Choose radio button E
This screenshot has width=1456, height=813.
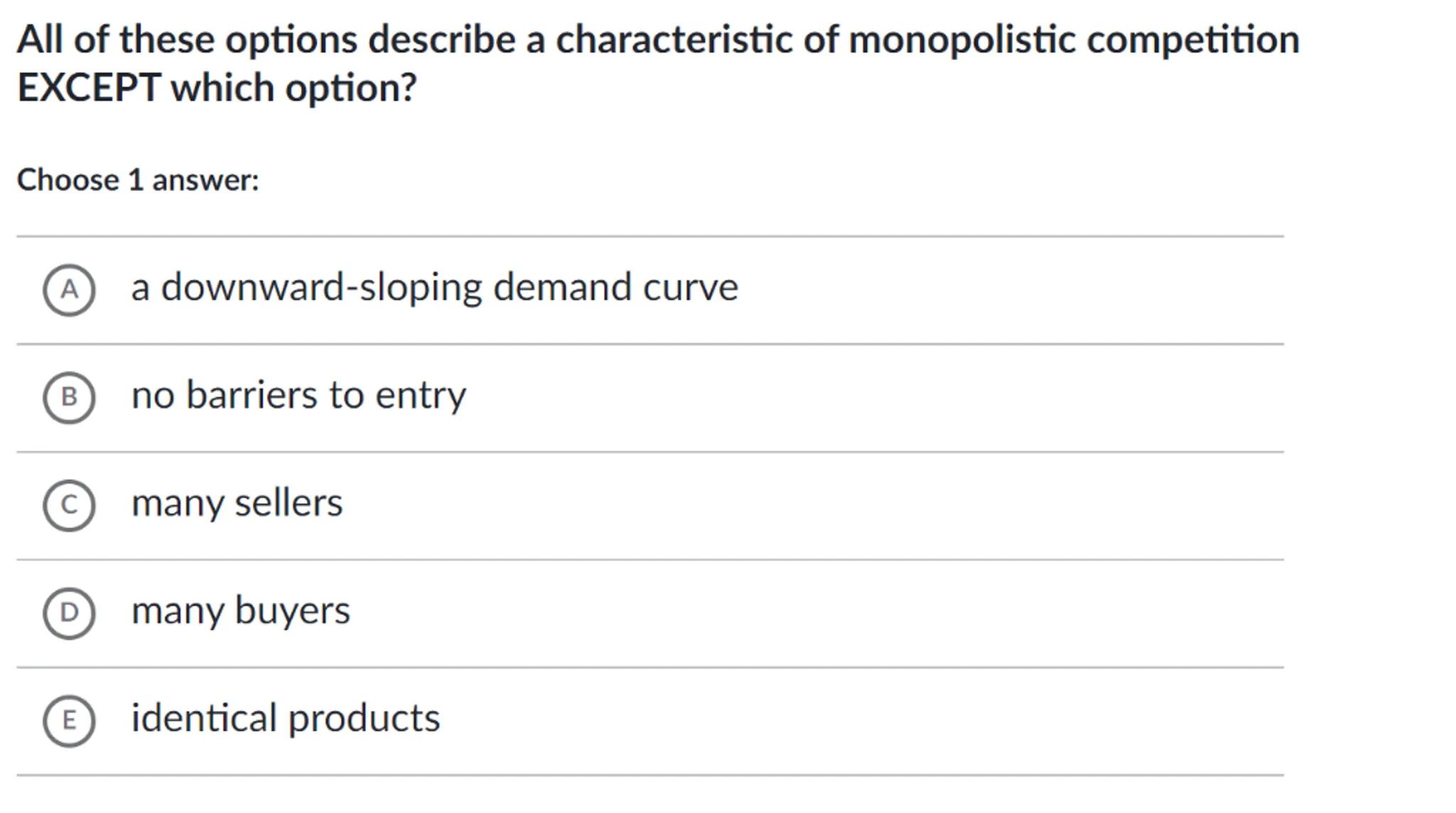[x=69, y=721]
